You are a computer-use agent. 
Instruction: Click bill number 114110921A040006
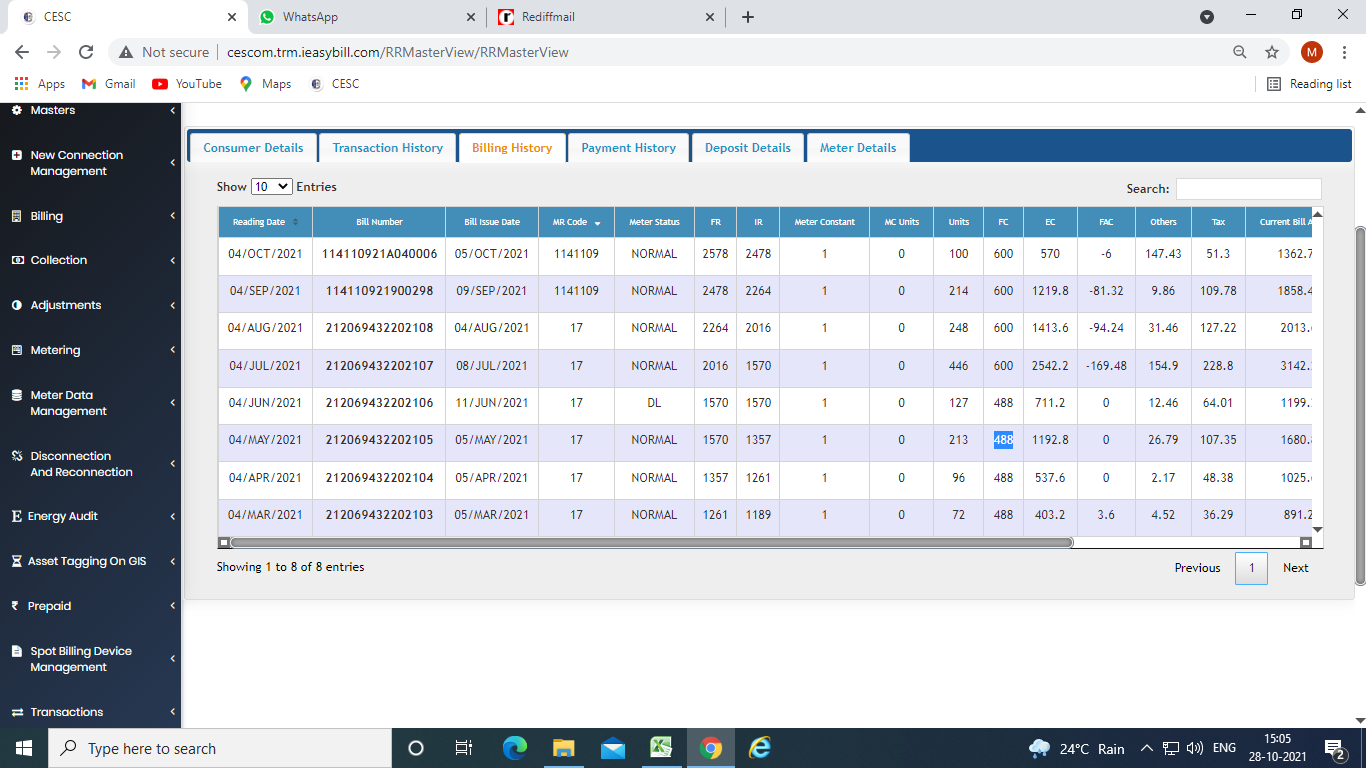380,254
